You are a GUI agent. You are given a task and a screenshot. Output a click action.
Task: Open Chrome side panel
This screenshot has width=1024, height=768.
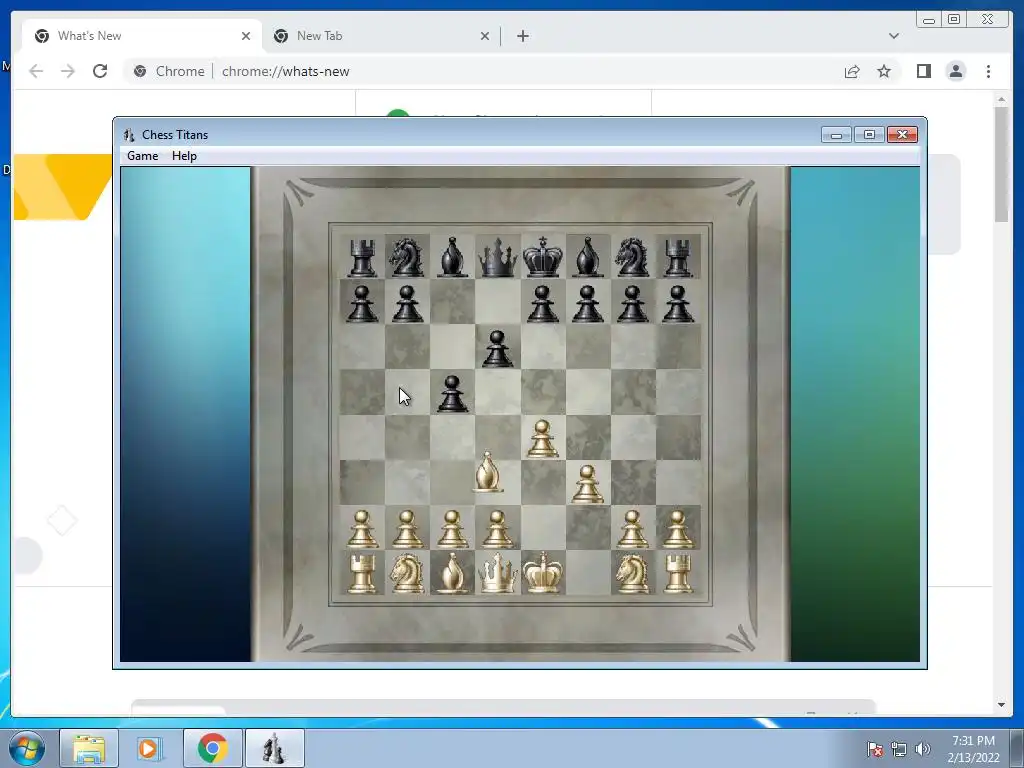923,71
